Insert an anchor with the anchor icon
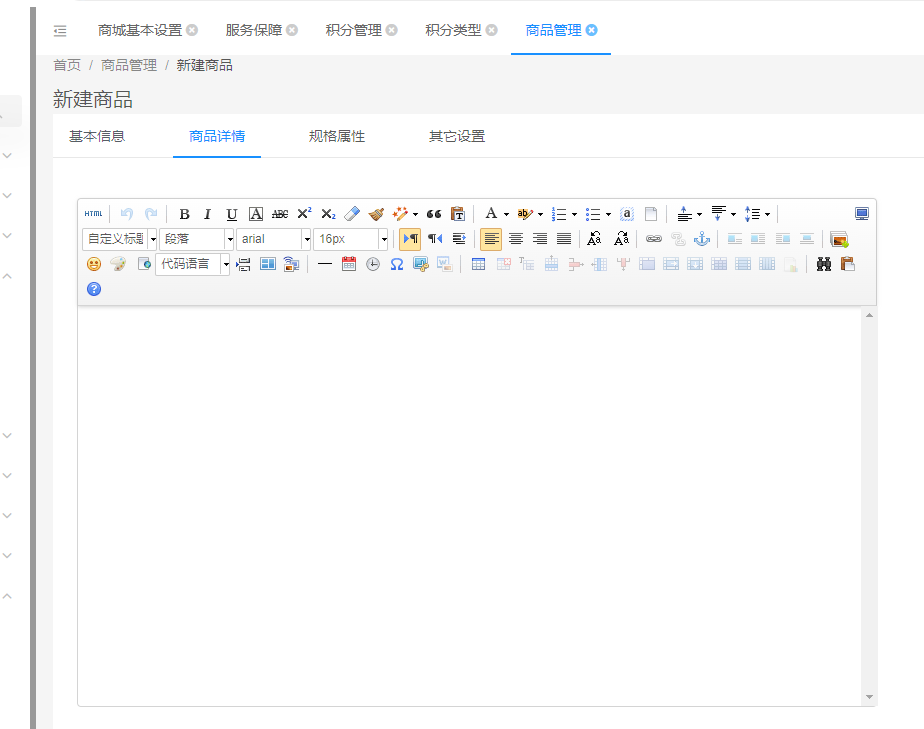Image resolution: width=924 pixels, height=729 pixels. [702, 239]
